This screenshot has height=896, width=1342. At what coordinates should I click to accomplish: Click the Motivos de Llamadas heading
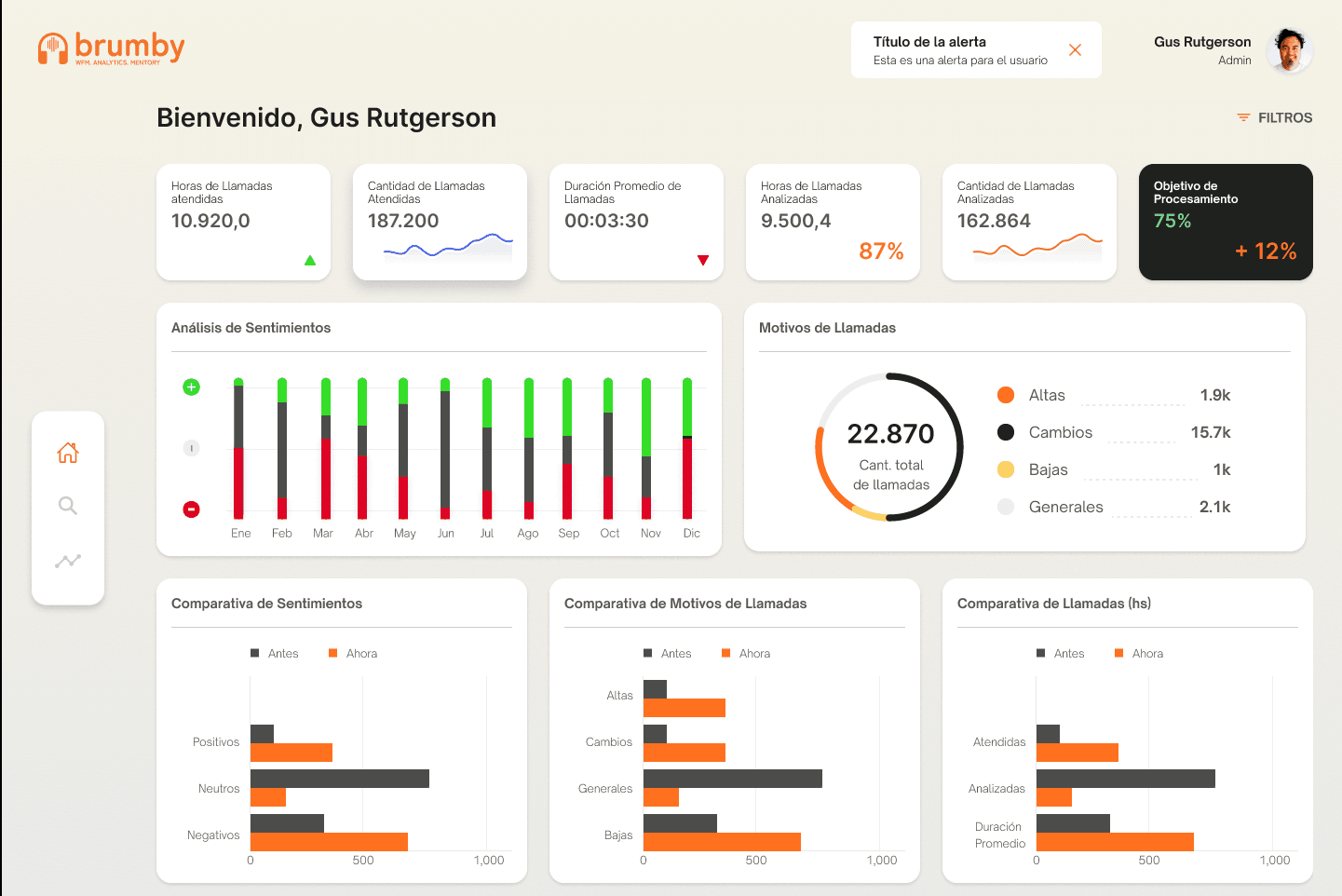click(827, 328)
